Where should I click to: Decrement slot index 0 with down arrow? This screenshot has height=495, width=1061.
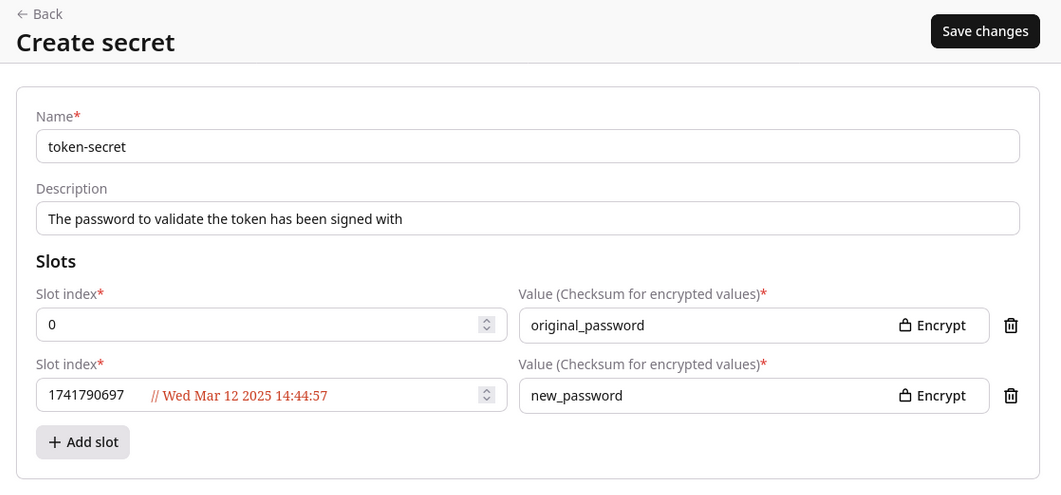pyautogui.click(x=487, y=329)
